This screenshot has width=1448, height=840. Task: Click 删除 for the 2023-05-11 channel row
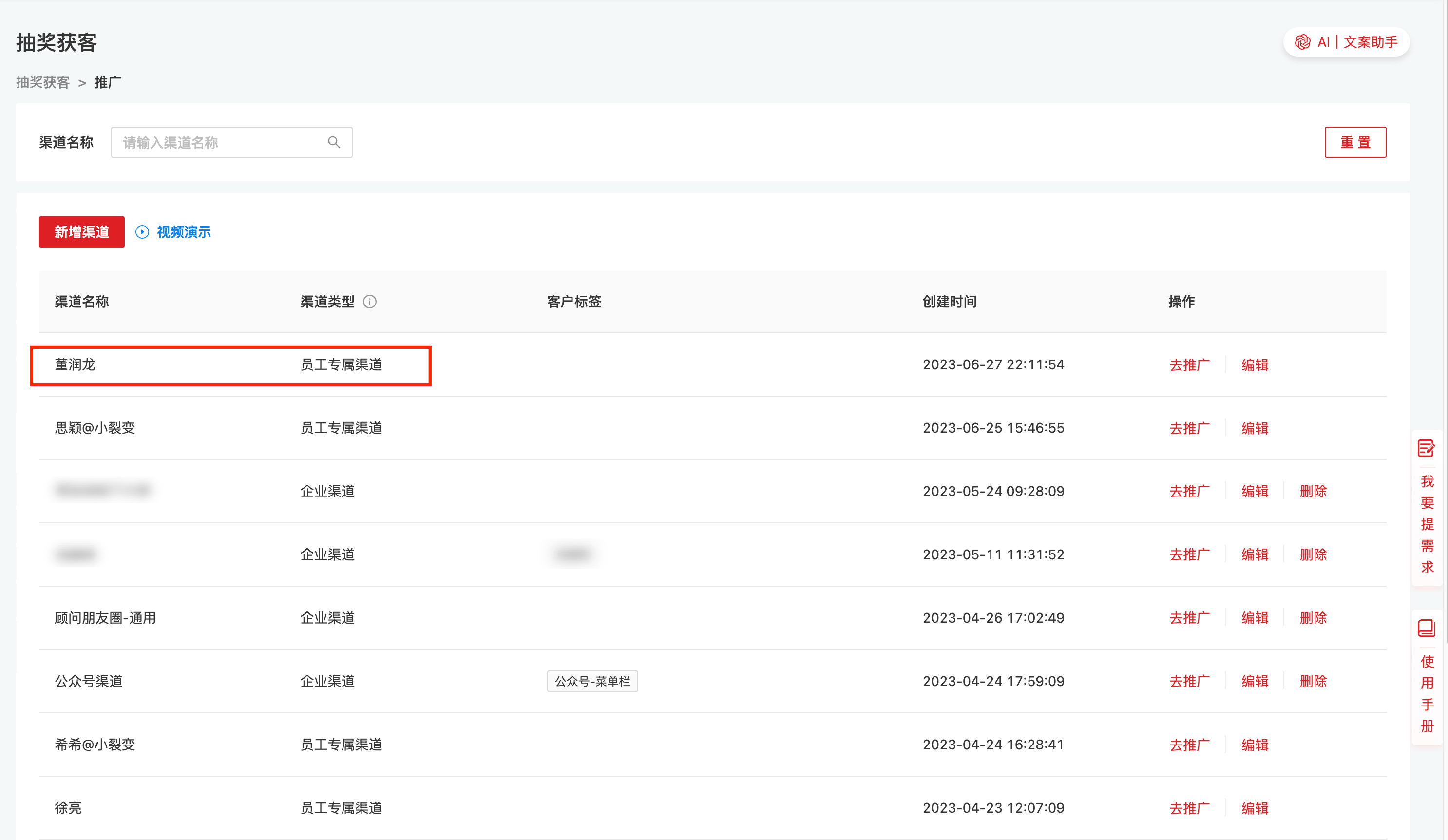pos(1313,554)
